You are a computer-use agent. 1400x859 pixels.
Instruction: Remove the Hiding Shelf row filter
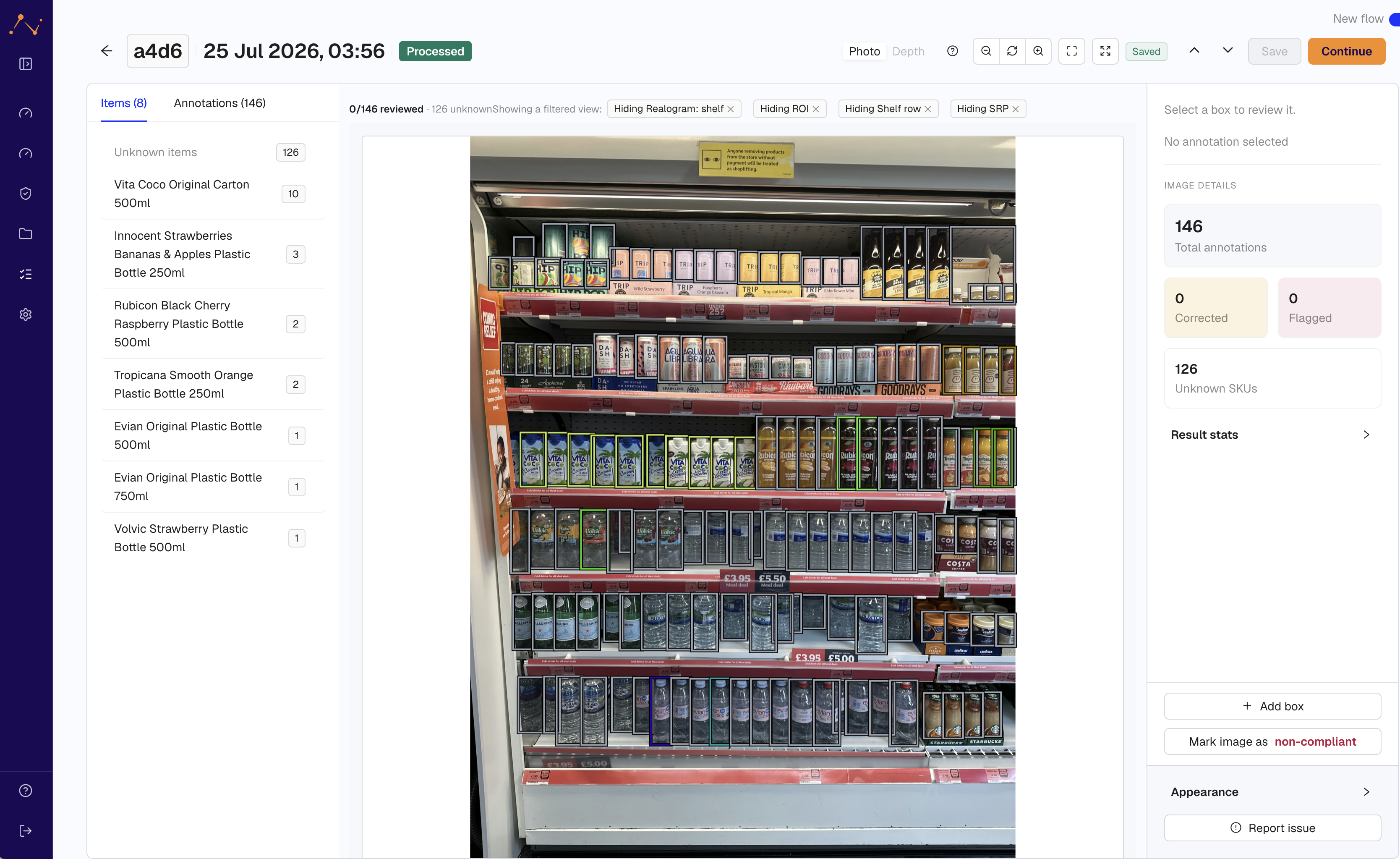coord(928,109)
